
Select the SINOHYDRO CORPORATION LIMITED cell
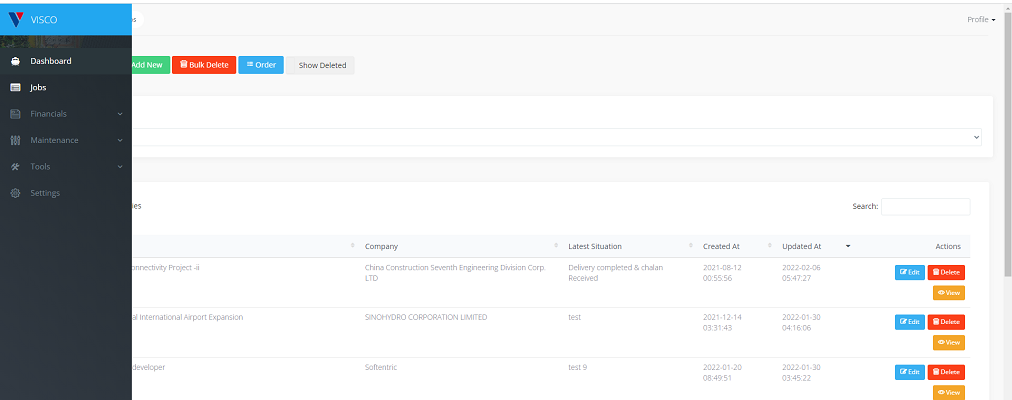tap(426, 317)
